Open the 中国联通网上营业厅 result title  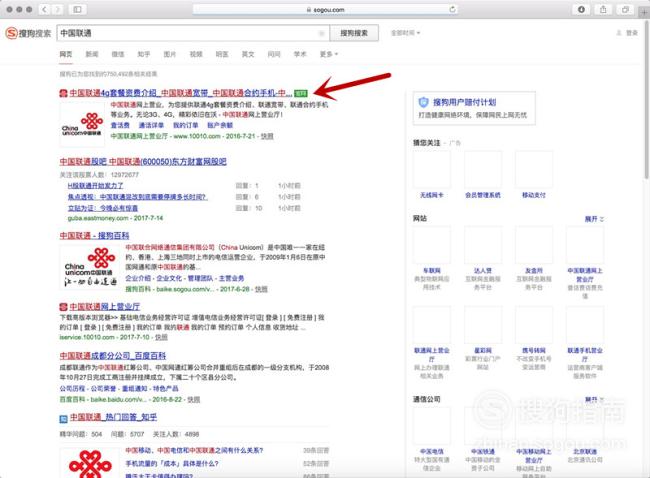(x=104, y=307)
